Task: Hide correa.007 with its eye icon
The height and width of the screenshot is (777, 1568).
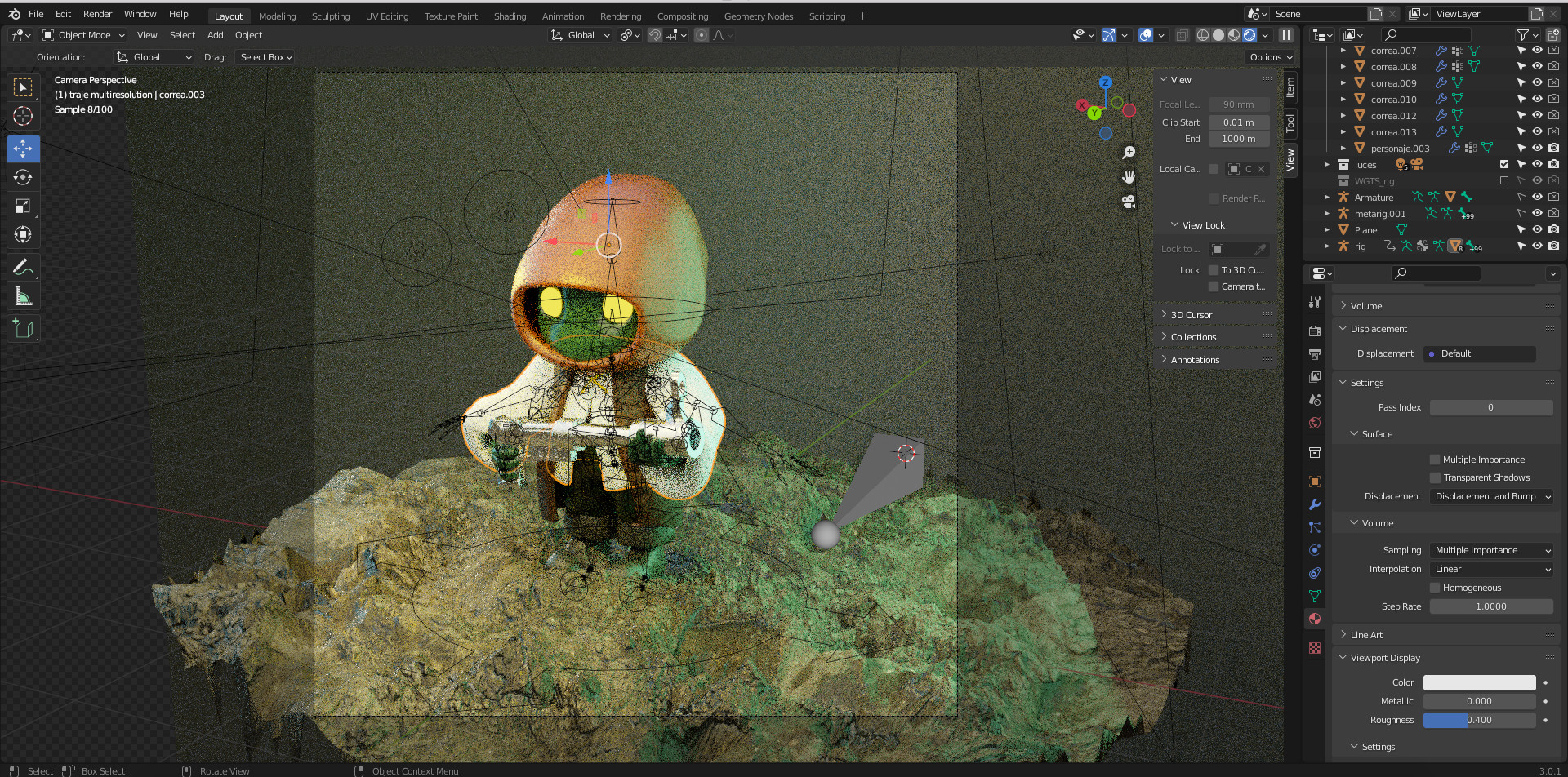Action: (1537, 50)
